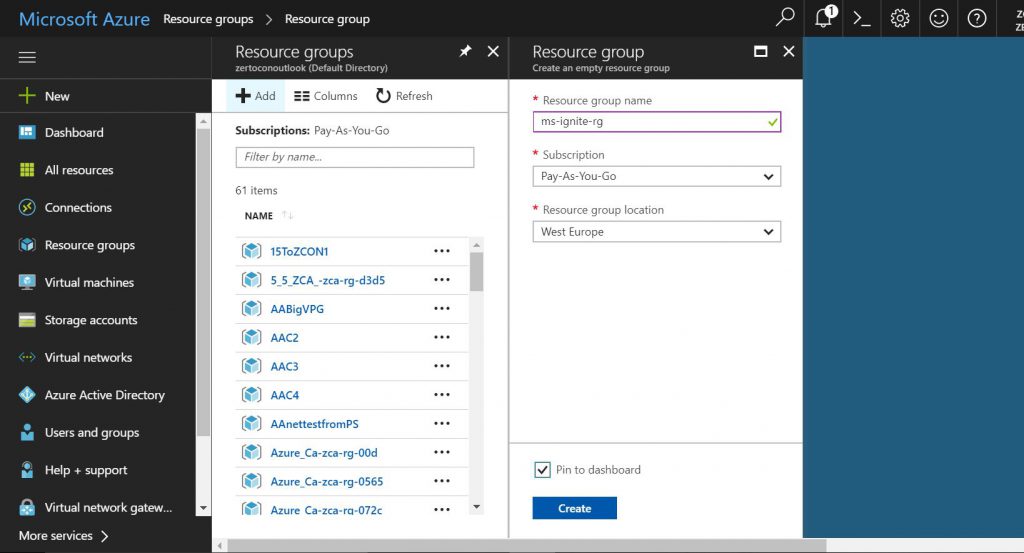This screenshot has width=1024, height=553.
Task: Click the Resource group name field
Action: click(x=656, y=121)
